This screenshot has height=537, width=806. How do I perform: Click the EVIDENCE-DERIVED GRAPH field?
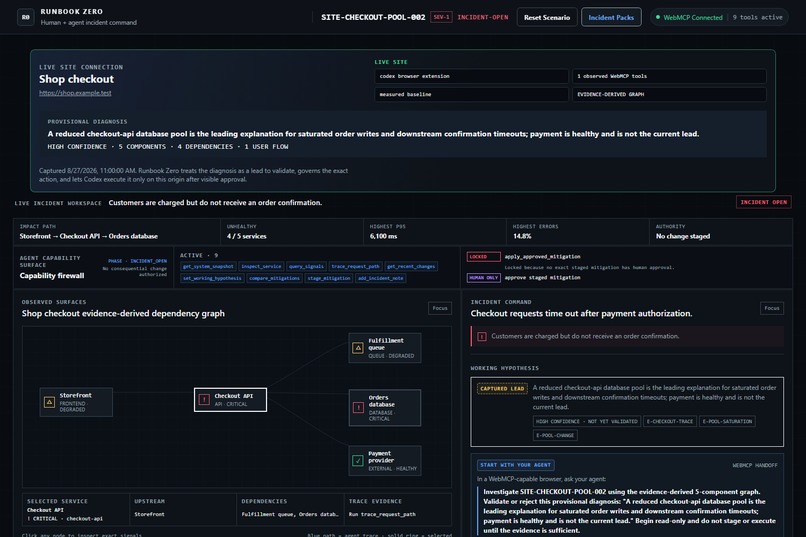(669, 95)
